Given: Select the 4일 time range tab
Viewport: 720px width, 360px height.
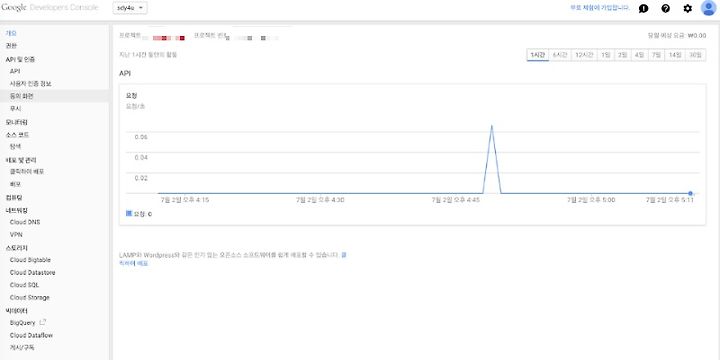Looking at the screenshot, I should (x=639, y=55).
